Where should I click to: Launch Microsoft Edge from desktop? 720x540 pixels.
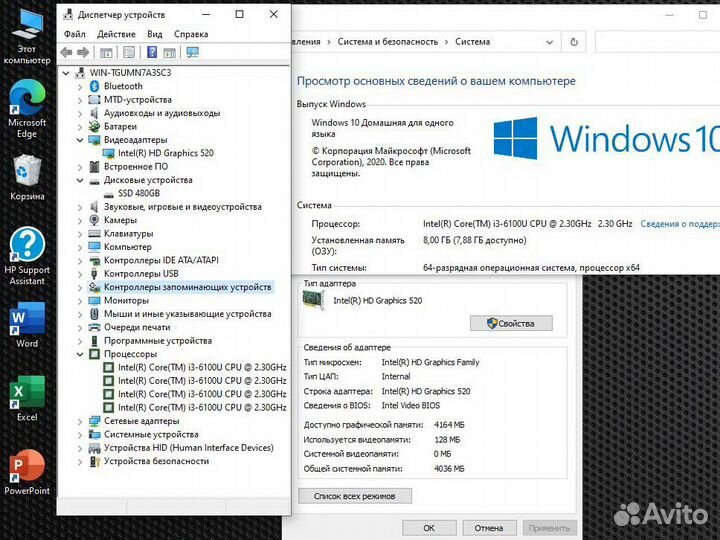point(27,109)
